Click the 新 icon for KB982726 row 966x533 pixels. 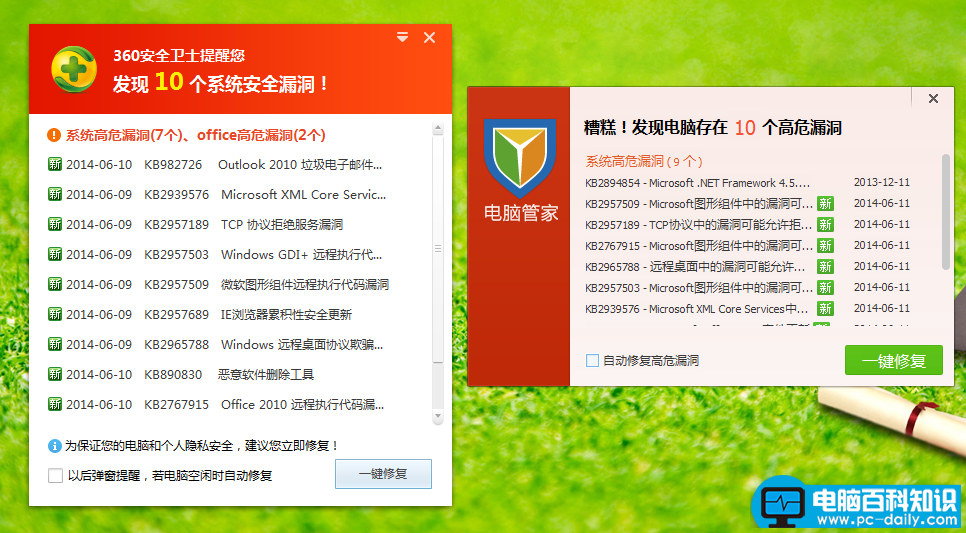[x=55, y=165]
